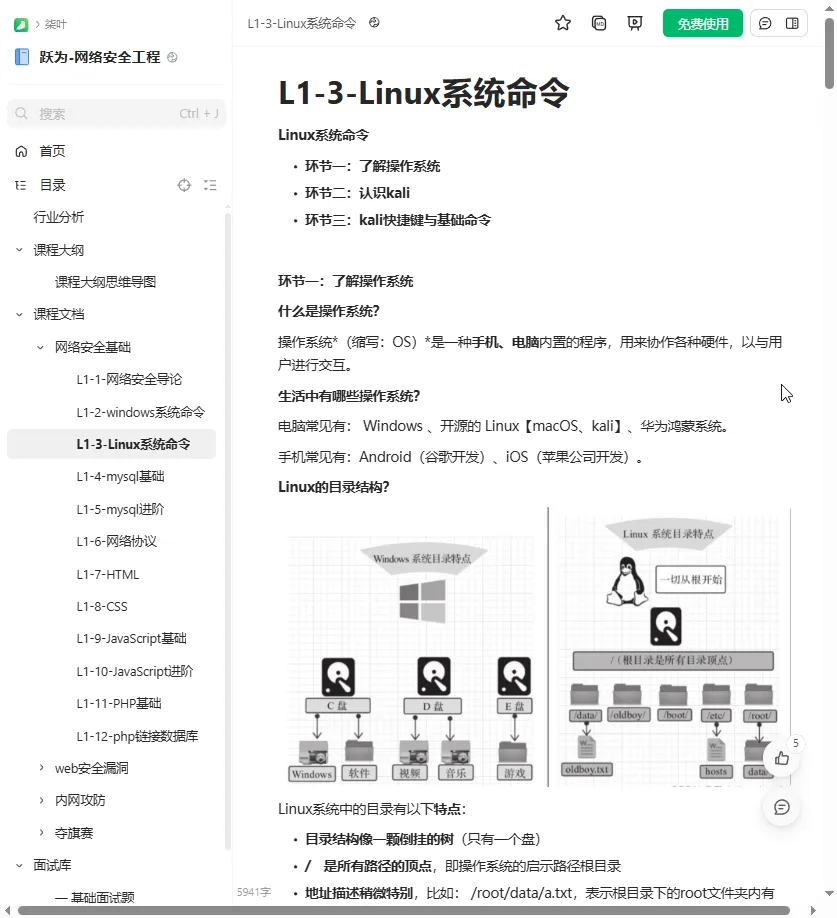Click the share icon next to header title
The height and width of the screenshot is (918, 837).
tap(375, 23)
